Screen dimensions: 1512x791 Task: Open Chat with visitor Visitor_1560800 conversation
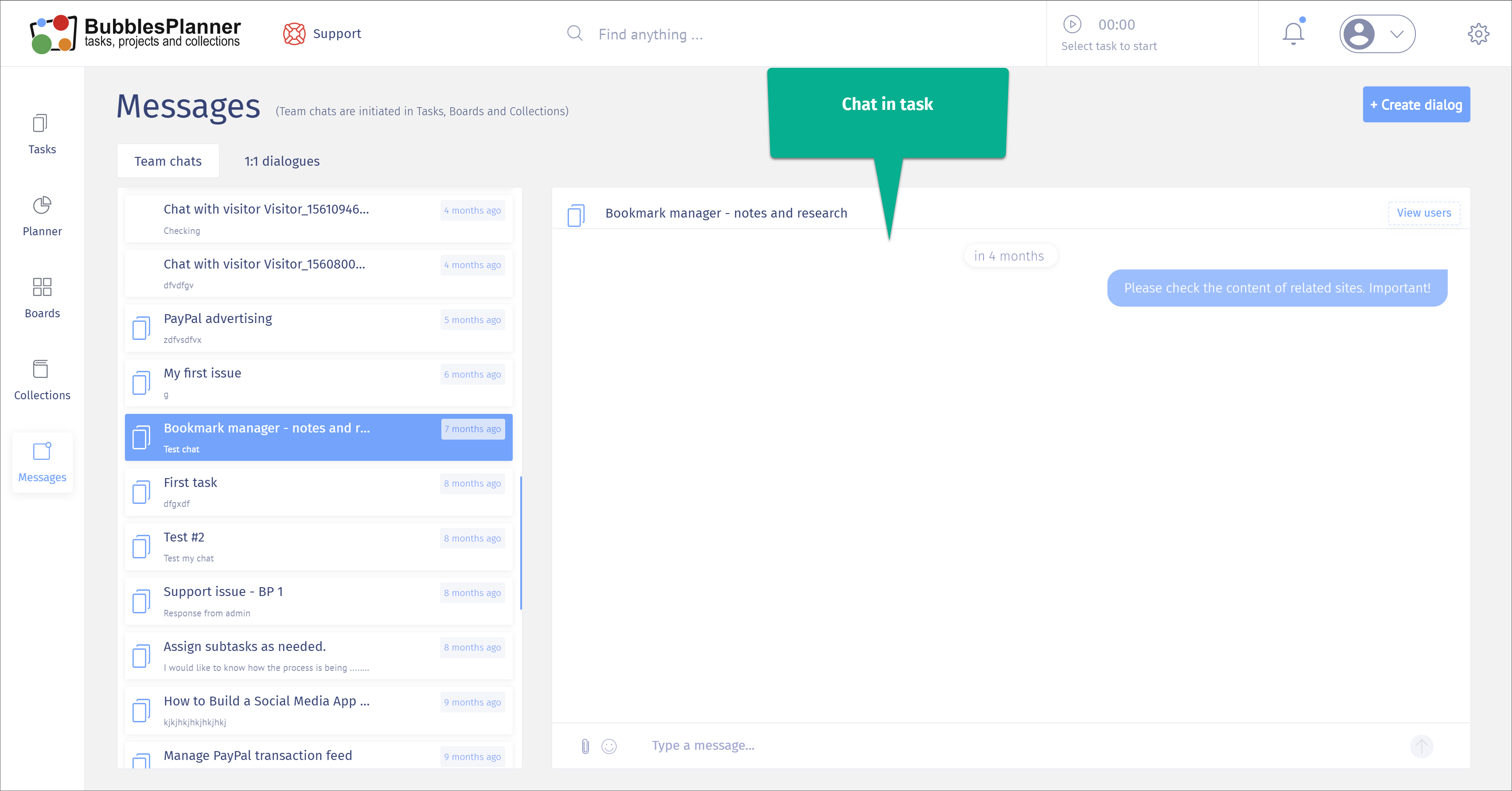[319, 273]
